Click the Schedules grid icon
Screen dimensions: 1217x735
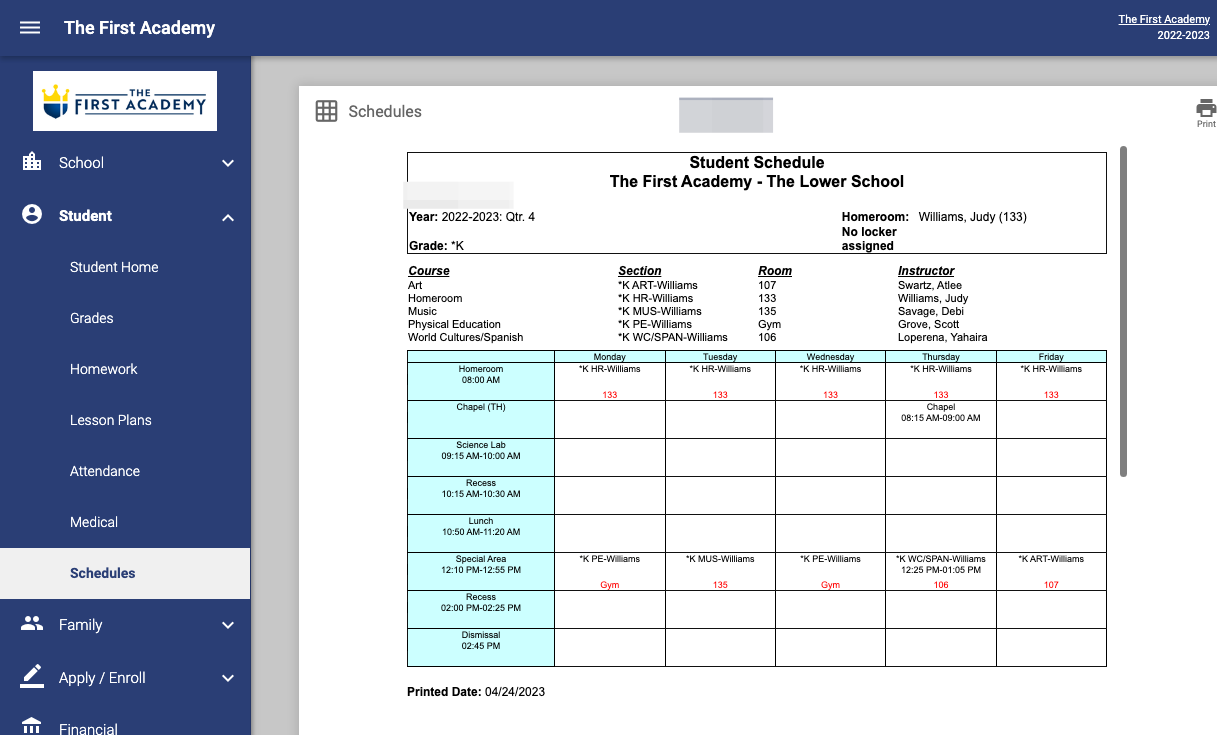326,111
